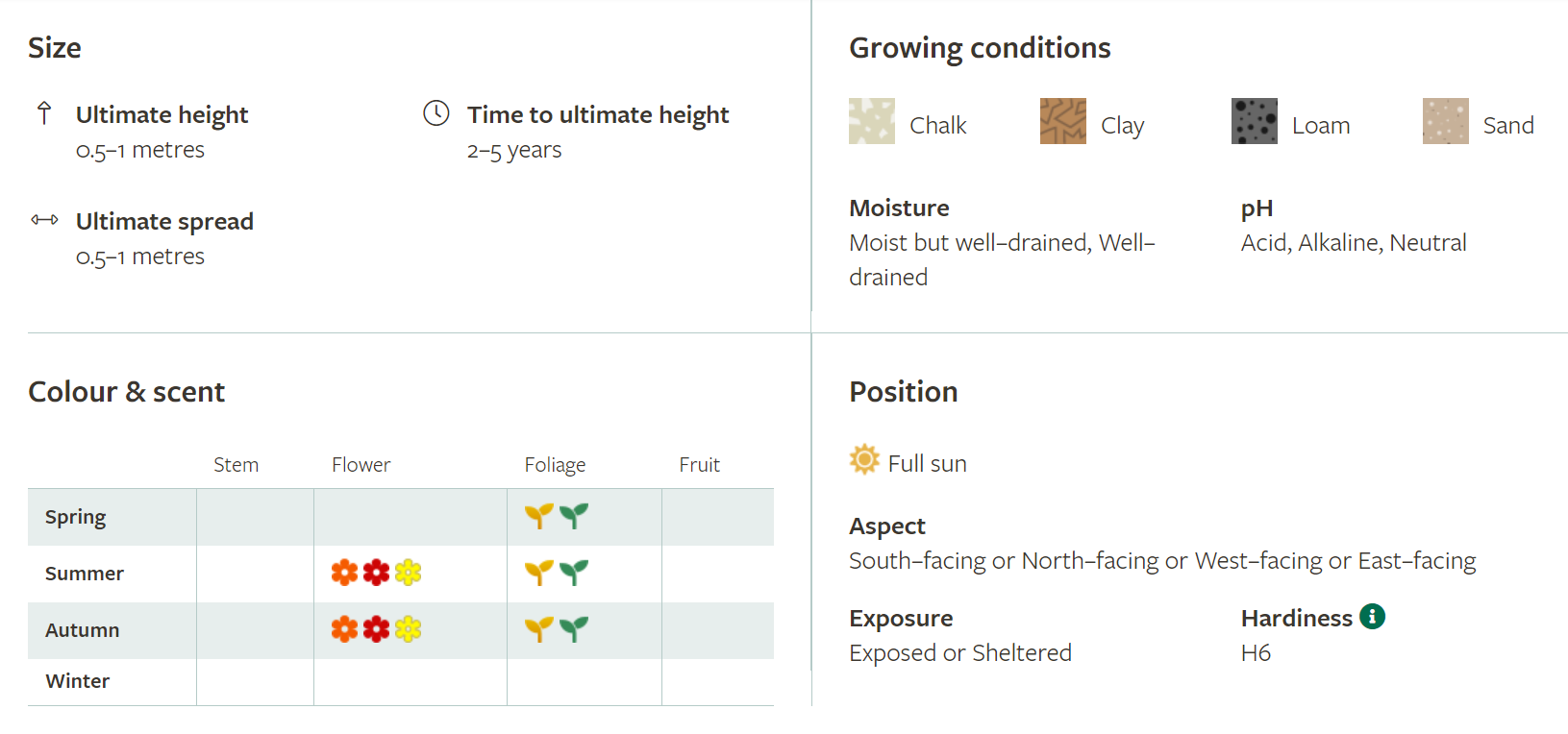Click the Growing conditions heading
1568x734 pixels.
point(980,48)
